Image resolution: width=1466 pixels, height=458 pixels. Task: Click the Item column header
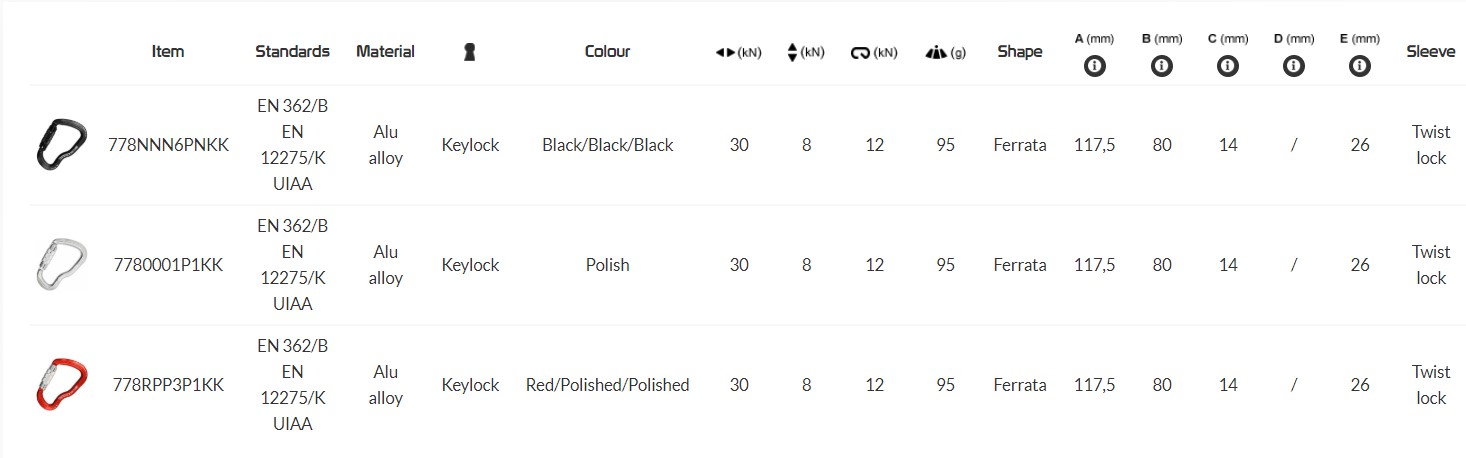click(x=168, y=51)
